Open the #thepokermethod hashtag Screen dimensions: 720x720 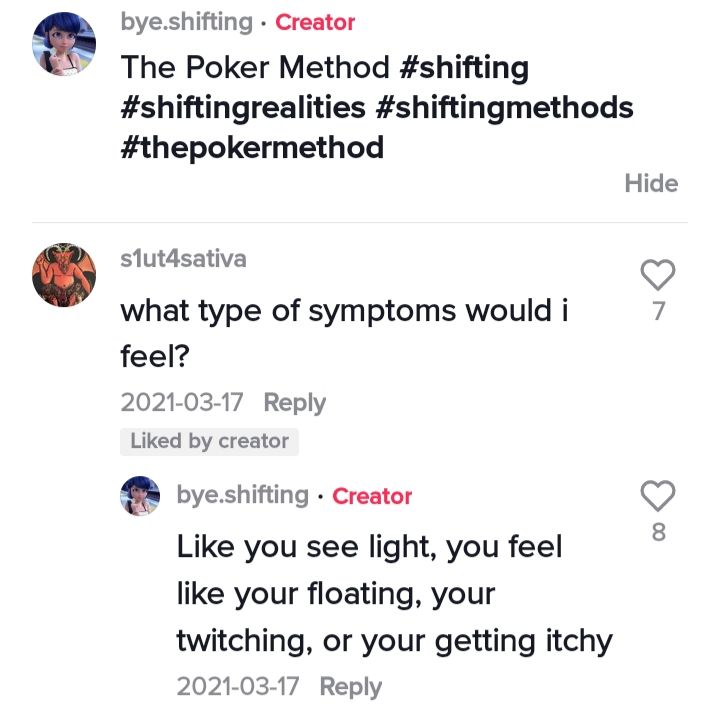click(252, 147)
